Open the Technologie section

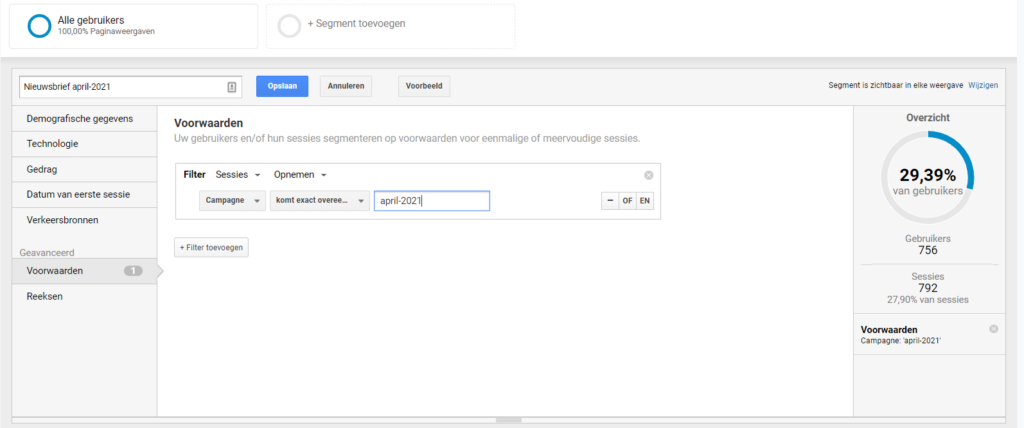coord(84,144)
